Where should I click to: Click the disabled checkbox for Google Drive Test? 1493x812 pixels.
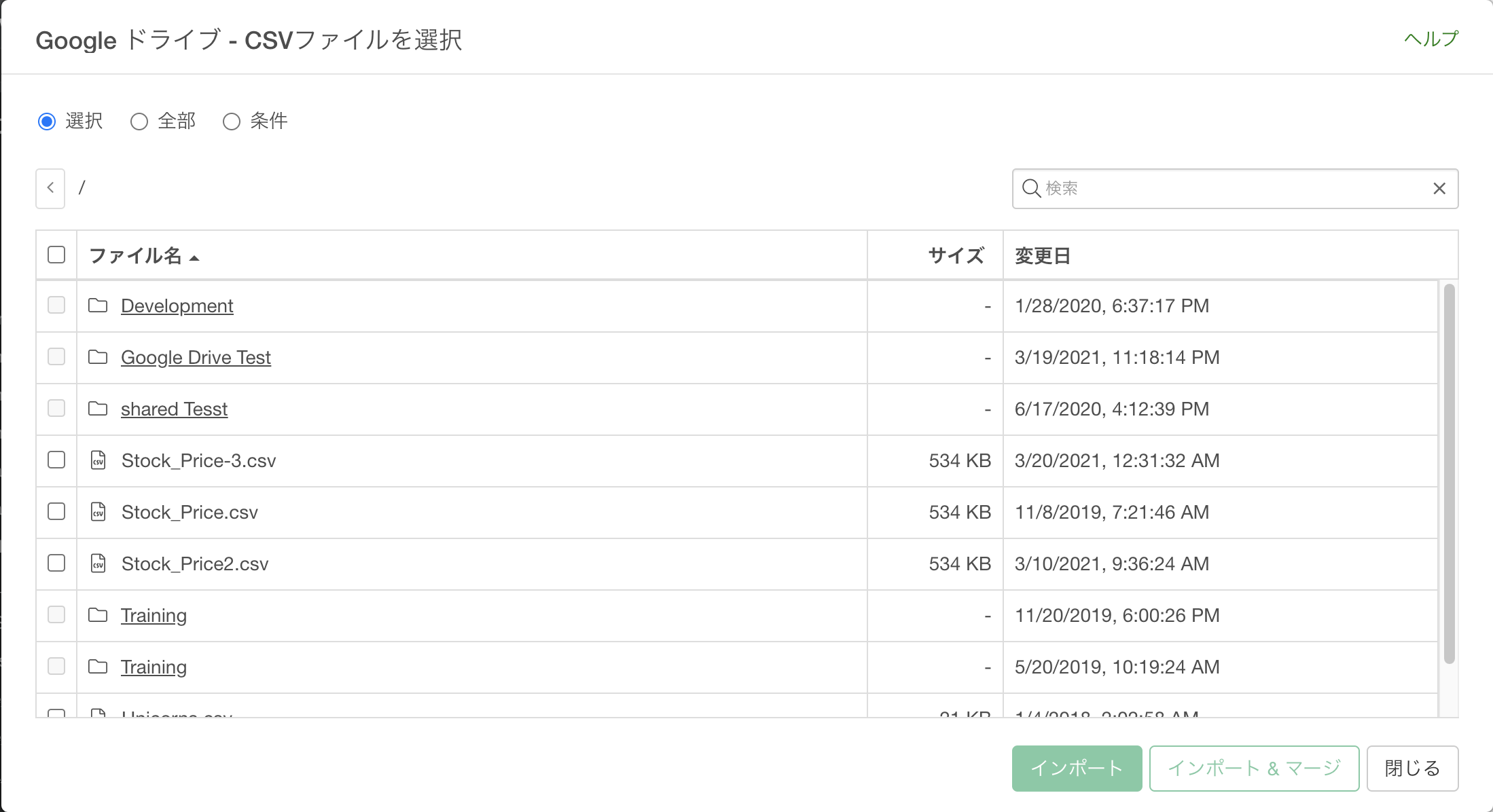pyautogui.click(x=56, y=356)
